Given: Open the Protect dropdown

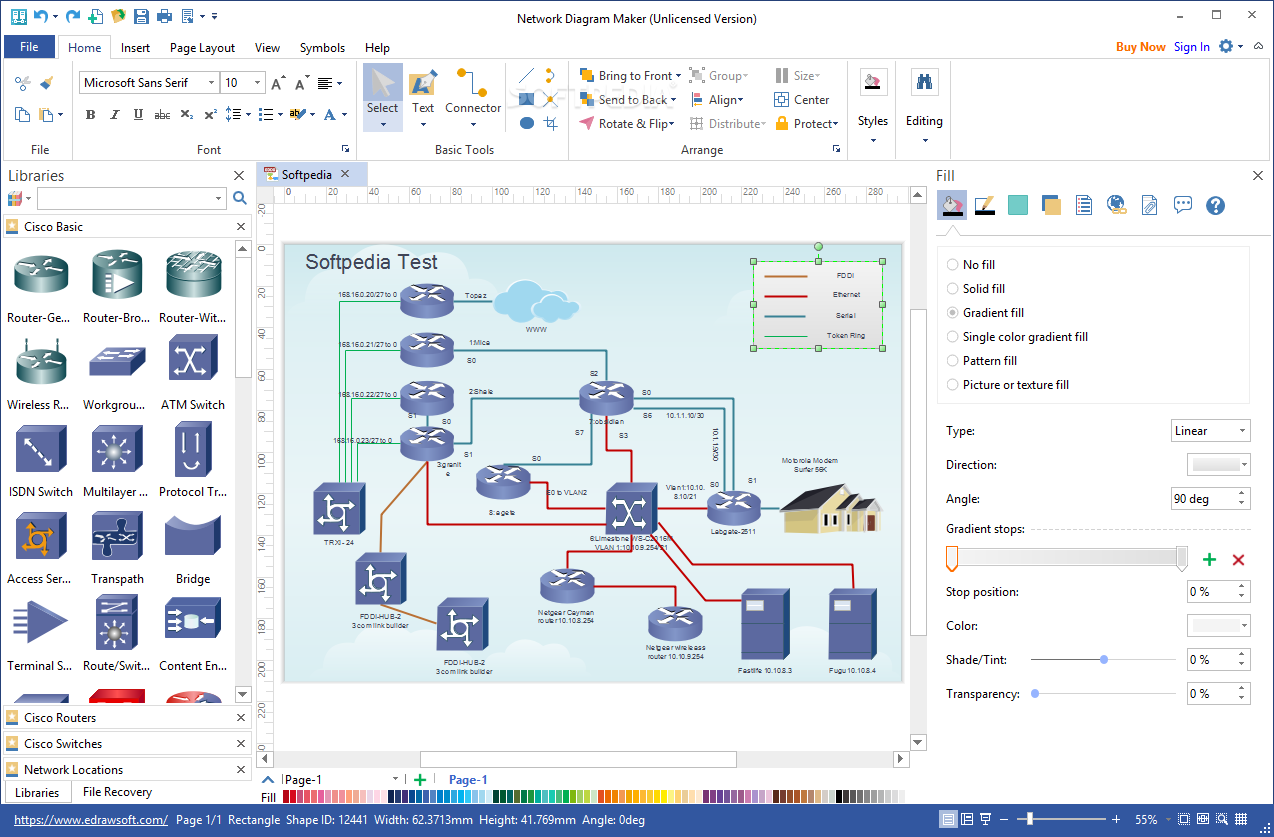Looking at the screenshot, I should click(x=806, y=124).
